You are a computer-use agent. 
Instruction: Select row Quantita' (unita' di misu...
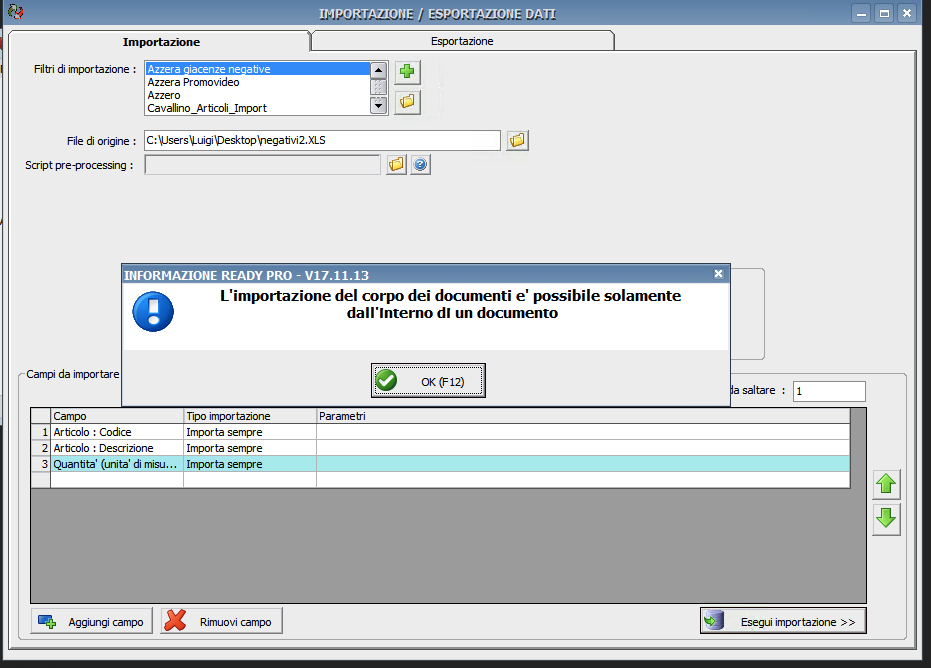click(440, 464)
